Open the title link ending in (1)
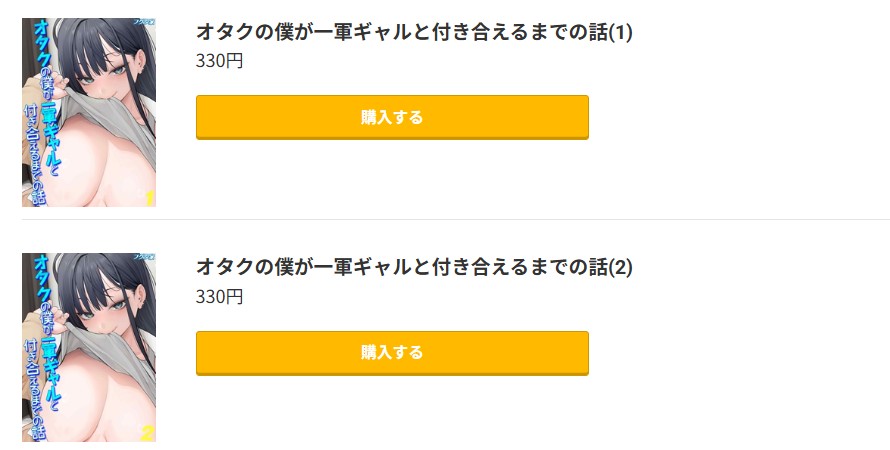This screenshot has width=890, height=450. pos(414,33)
